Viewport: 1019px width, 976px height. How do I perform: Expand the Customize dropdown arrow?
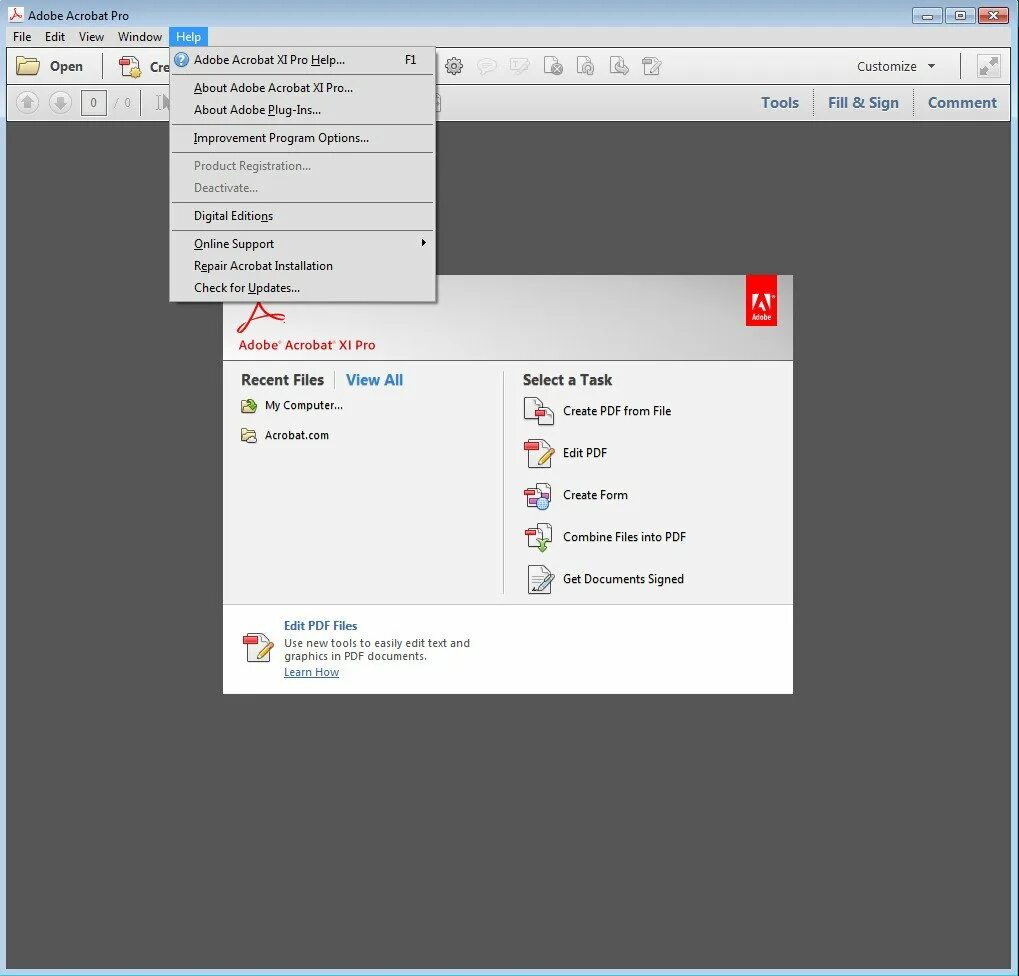931,66
